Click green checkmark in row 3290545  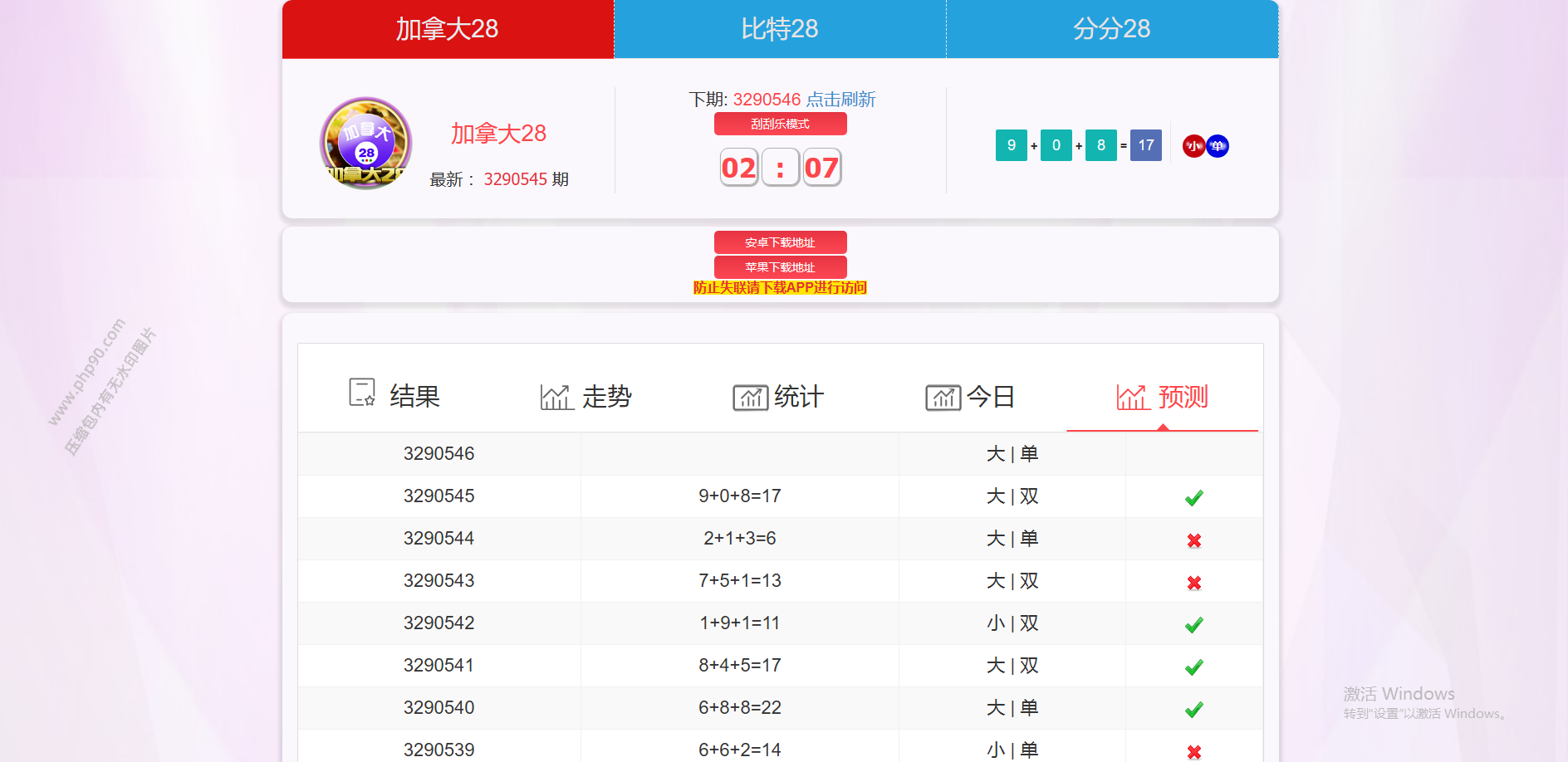(1193, 497)
